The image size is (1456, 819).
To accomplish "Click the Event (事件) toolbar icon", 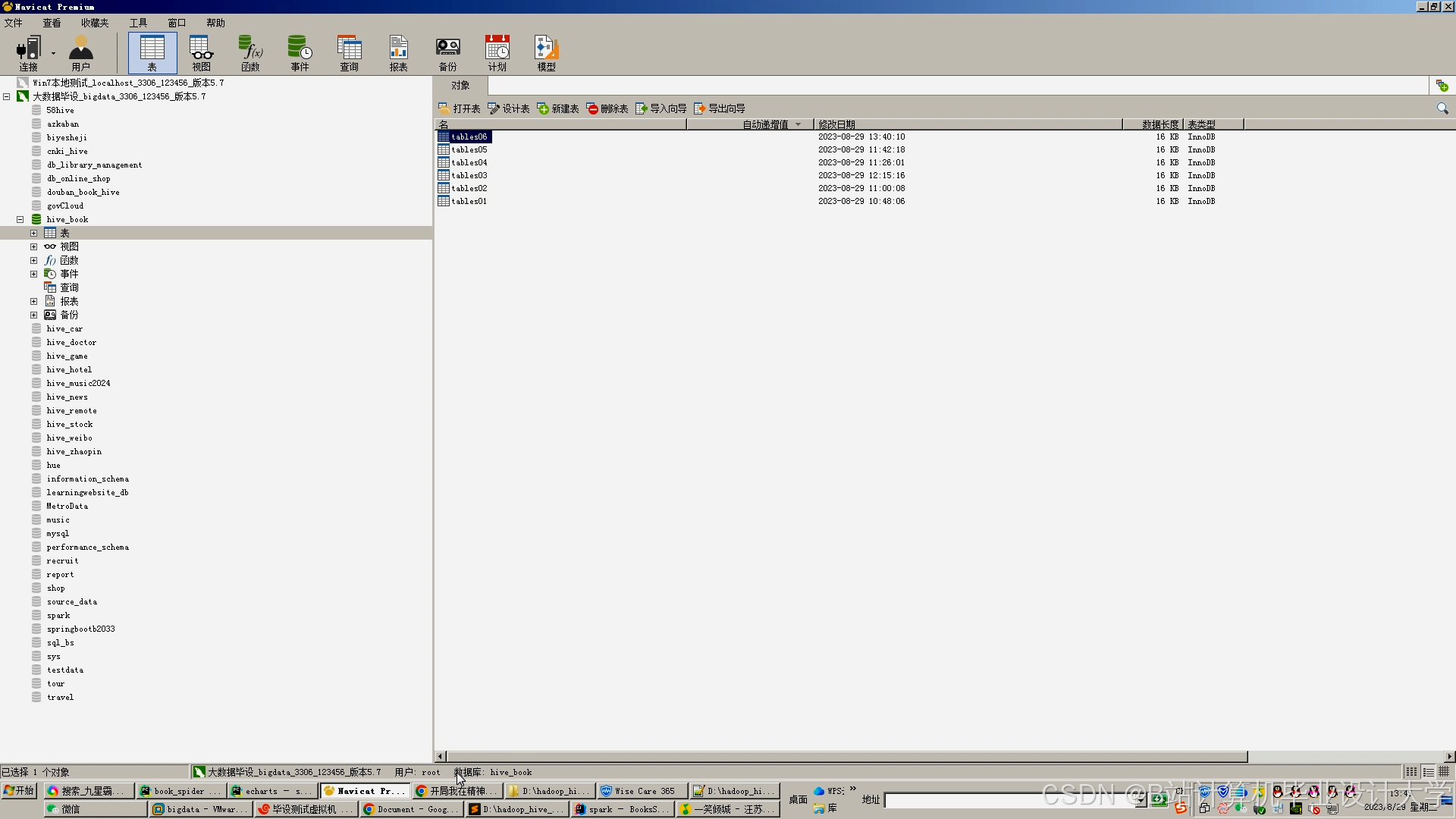I will pos(300,52).
